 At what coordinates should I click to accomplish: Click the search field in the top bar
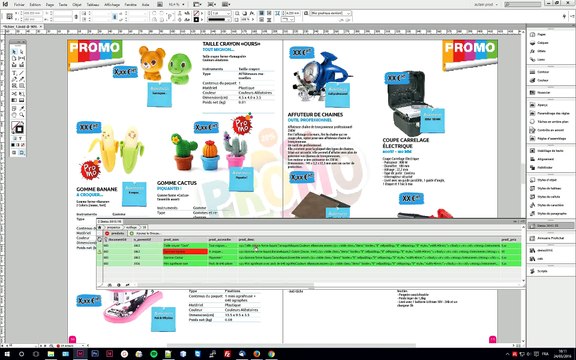pos(523,5)
